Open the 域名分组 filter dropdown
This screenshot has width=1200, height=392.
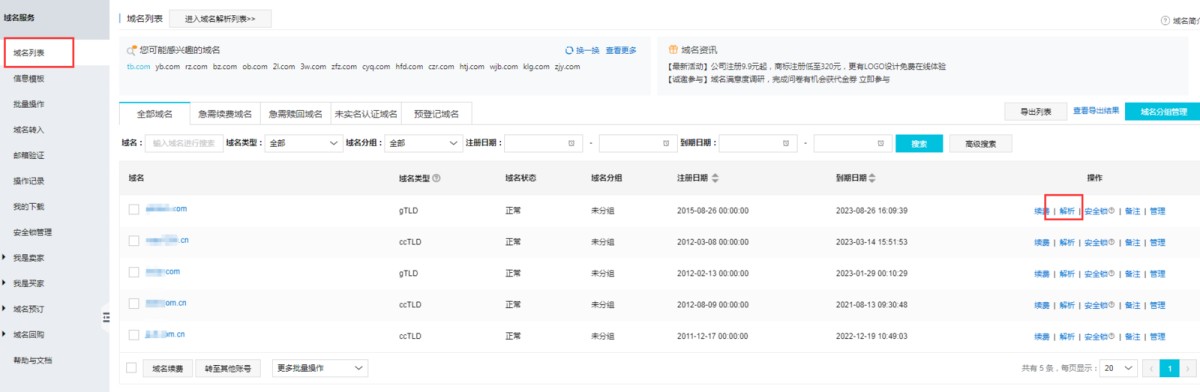coord(423,144)
